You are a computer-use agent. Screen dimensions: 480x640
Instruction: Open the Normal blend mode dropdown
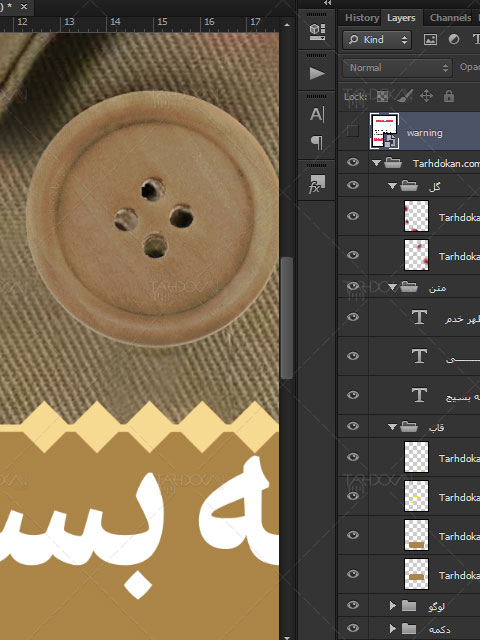[x=397, y=68]
